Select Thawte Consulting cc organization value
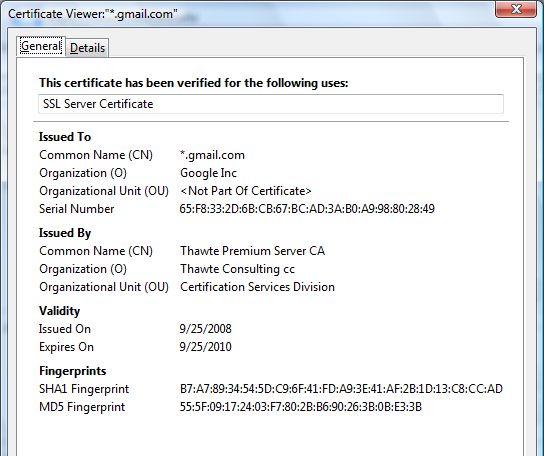Viewport: 544px width, 456px height. [x=237, y=269]
